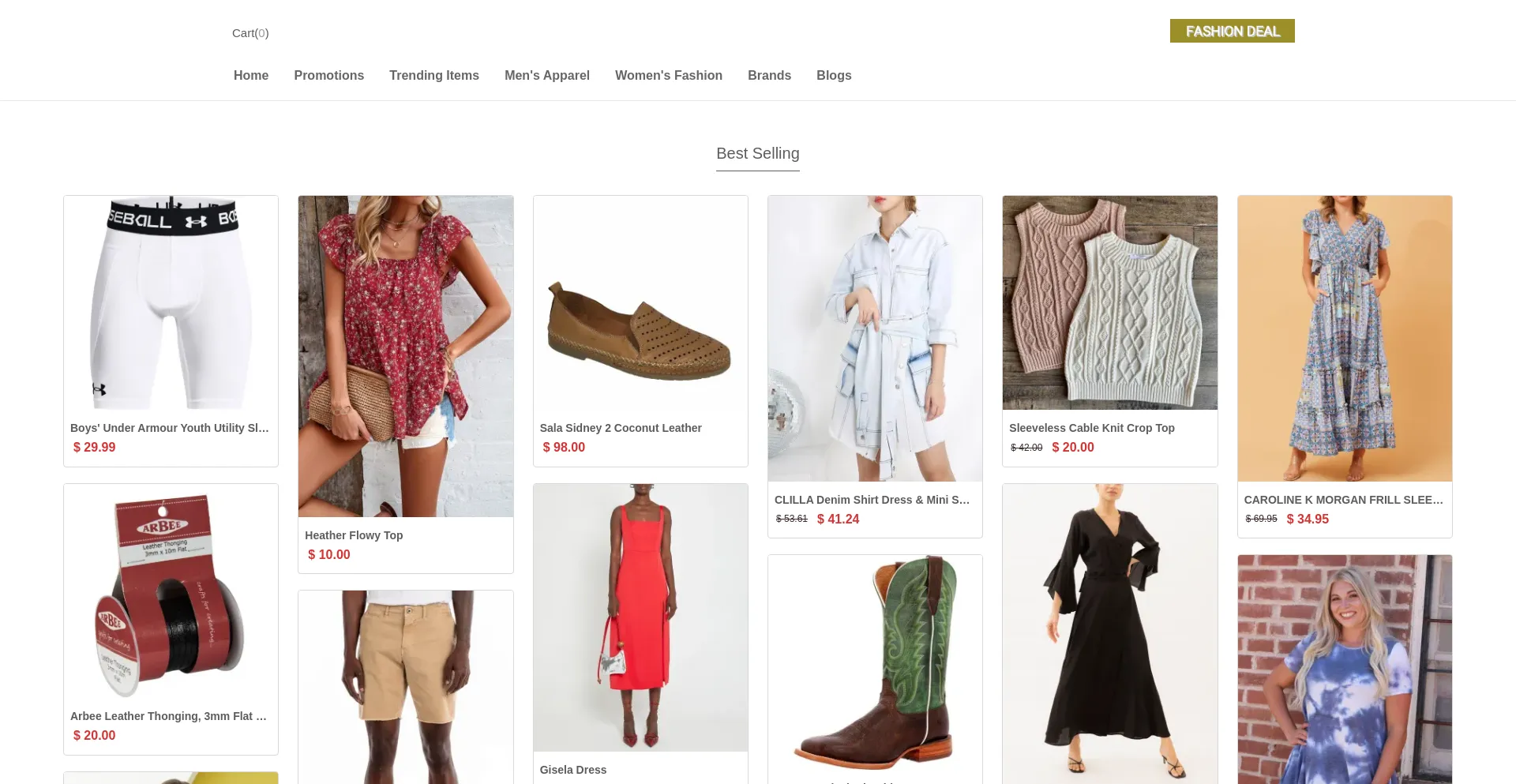The width and height of the screenshot is (1516, 784).
Task: Navigate to Women's Fashion
Action: point(668,76)
